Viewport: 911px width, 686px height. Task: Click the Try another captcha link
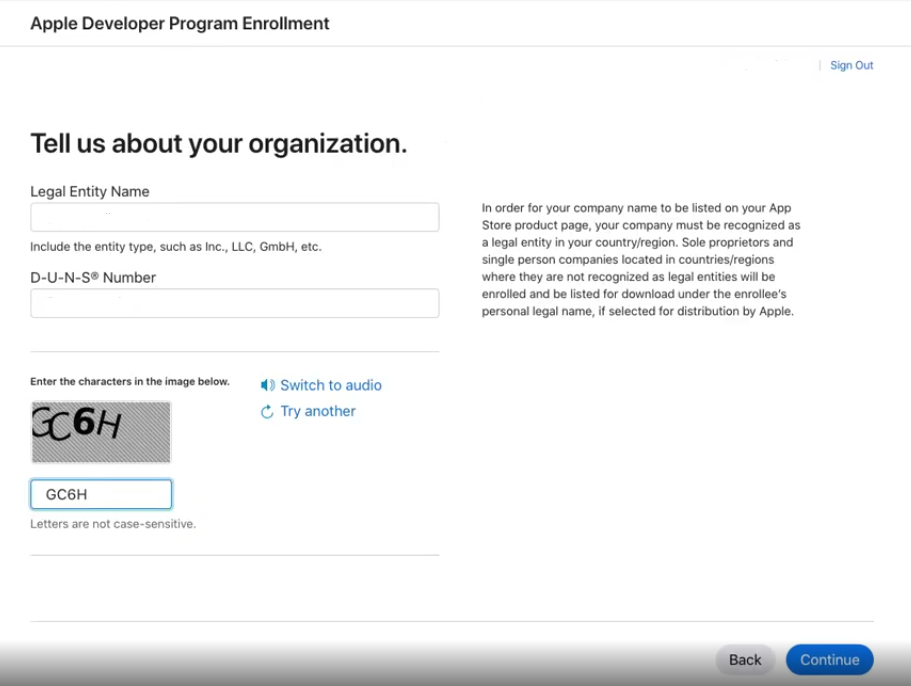[x=318, y=411]
